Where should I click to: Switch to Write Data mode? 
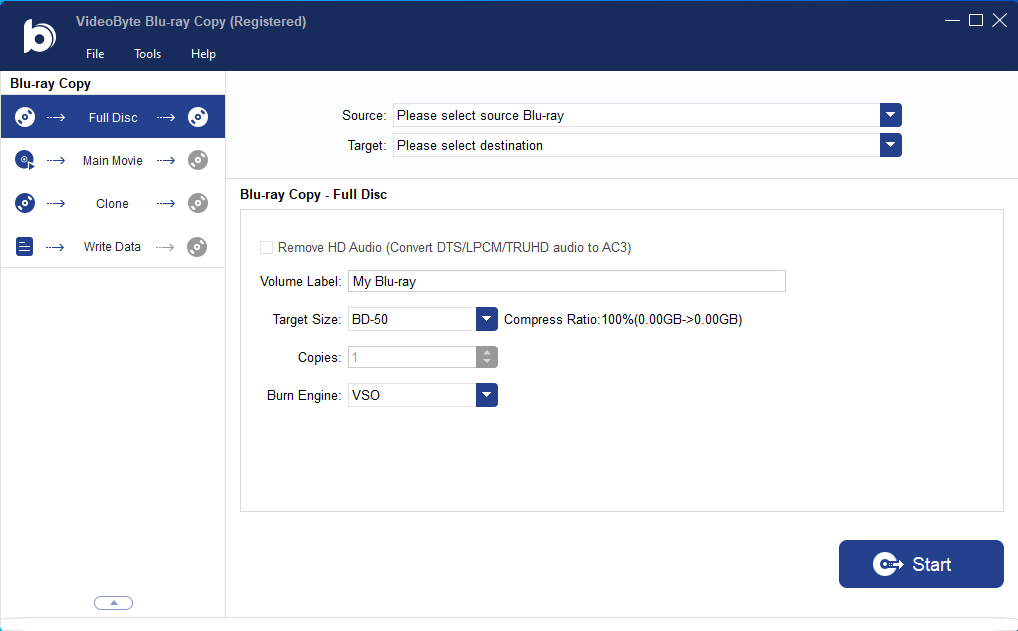pyautogui.click(x=113, y=247)
